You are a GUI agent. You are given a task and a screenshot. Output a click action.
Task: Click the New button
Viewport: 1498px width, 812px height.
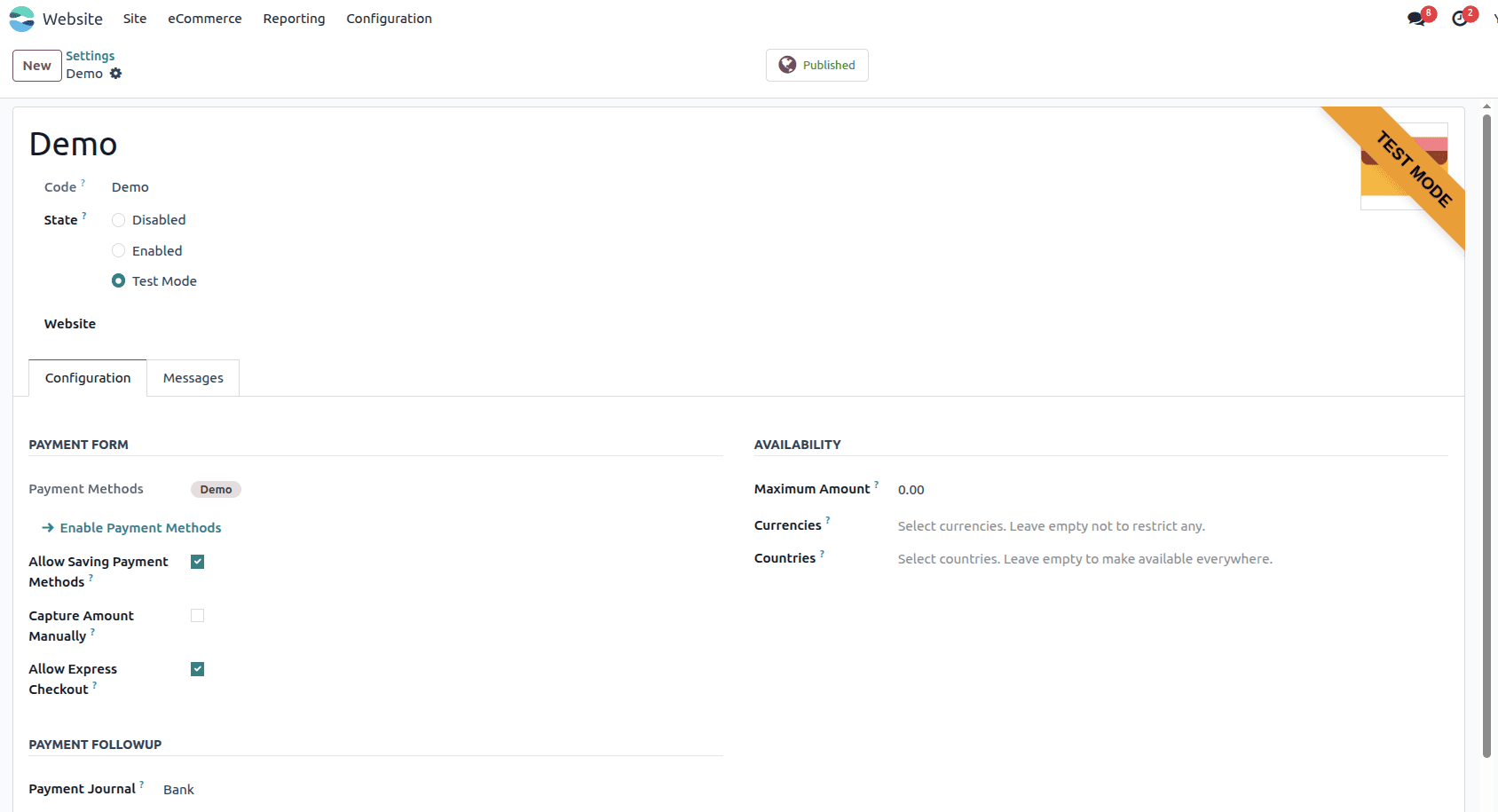coord(36,65)
